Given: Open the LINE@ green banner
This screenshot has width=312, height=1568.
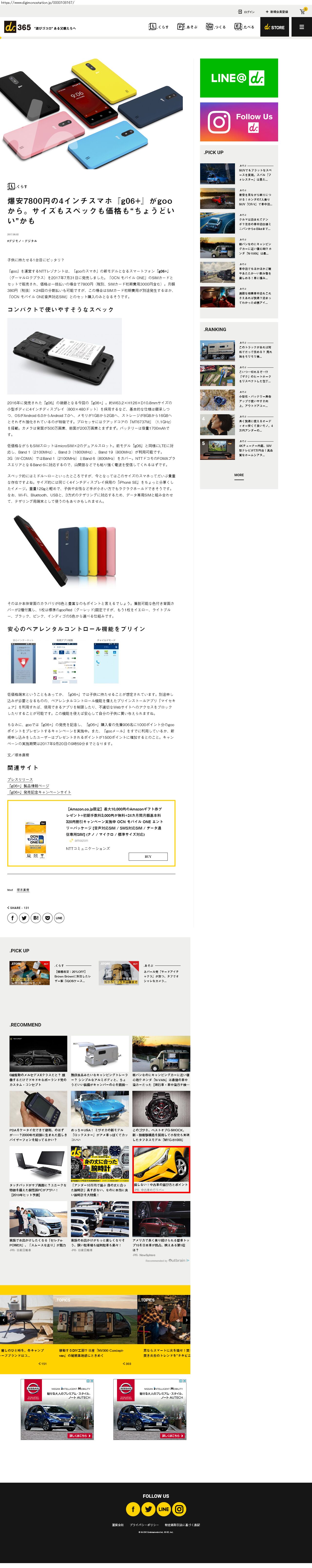Looking at the screenshot, I should [x=239, y=78].
